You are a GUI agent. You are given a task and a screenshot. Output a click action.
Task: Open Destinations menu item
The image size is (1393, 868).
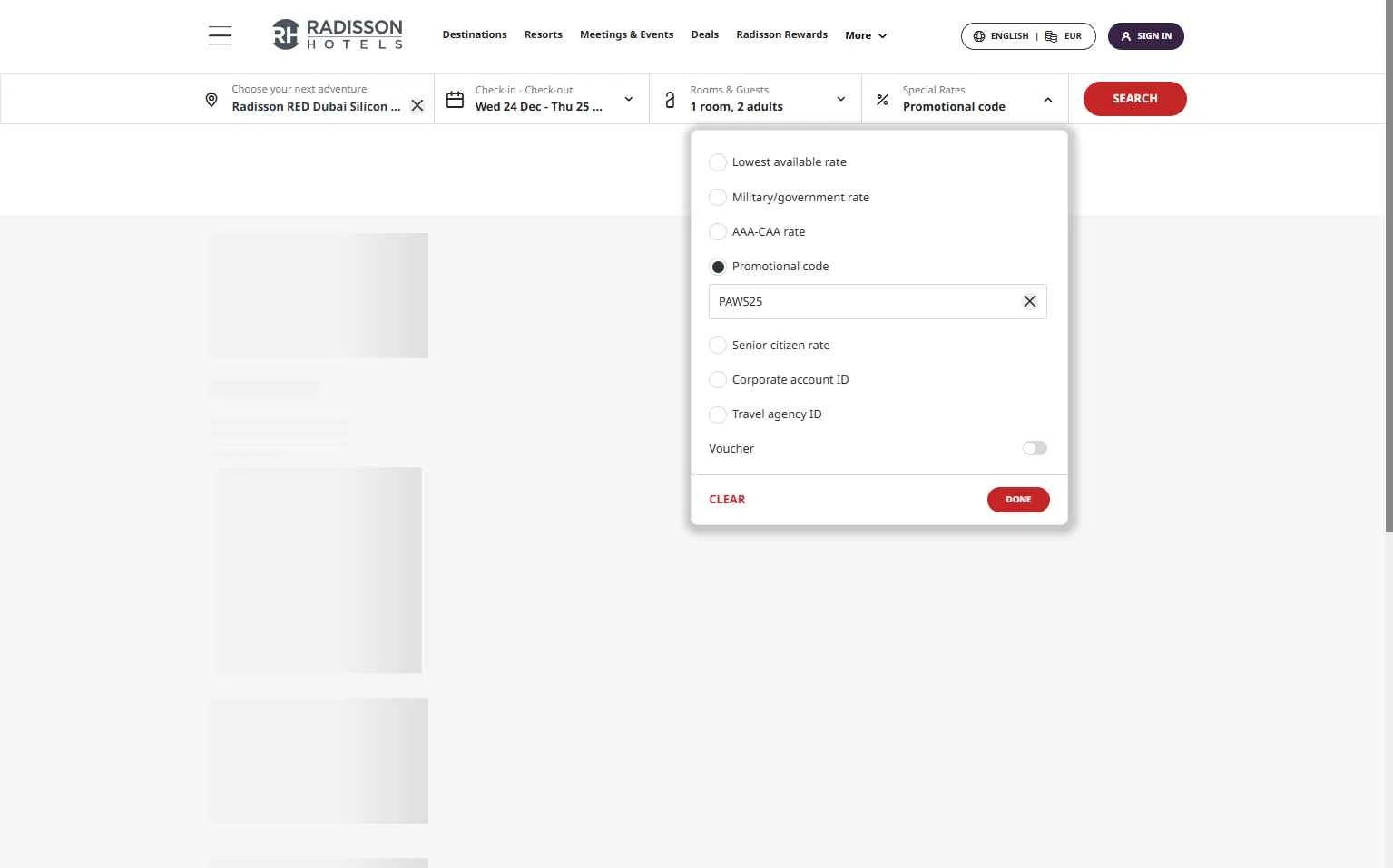click(x=475, y=34)
